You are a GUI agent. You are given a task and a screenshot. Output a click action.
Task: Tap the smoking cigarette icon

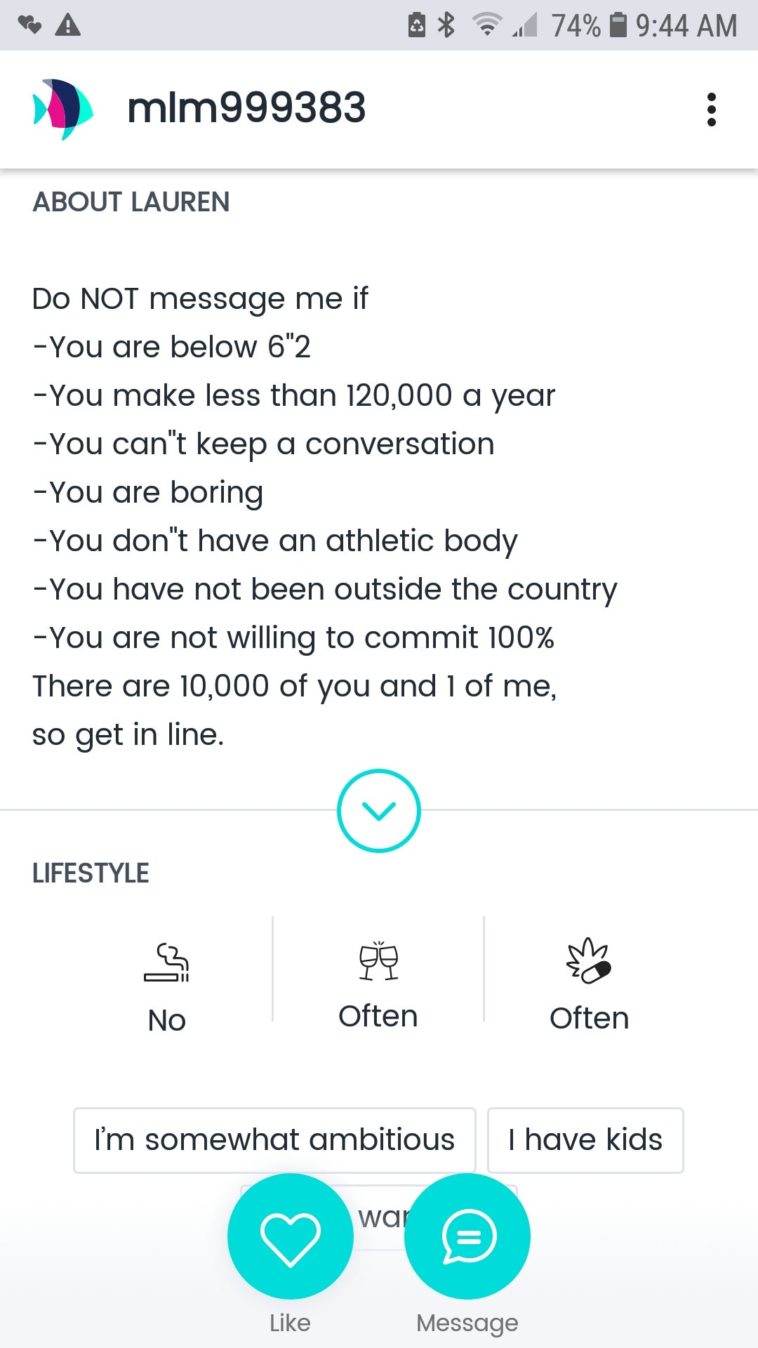click(x=167, y=963)
